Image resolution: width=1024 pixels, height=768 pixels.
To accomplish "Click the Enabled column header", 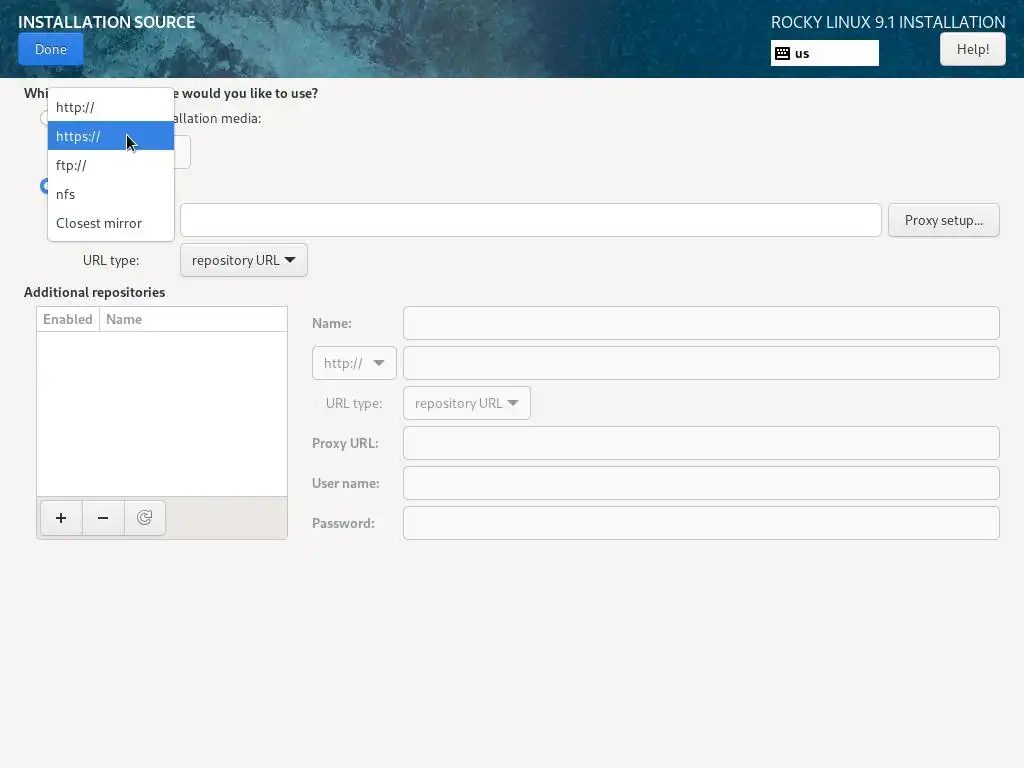I will pyautogui.click(x=68, y=319).
